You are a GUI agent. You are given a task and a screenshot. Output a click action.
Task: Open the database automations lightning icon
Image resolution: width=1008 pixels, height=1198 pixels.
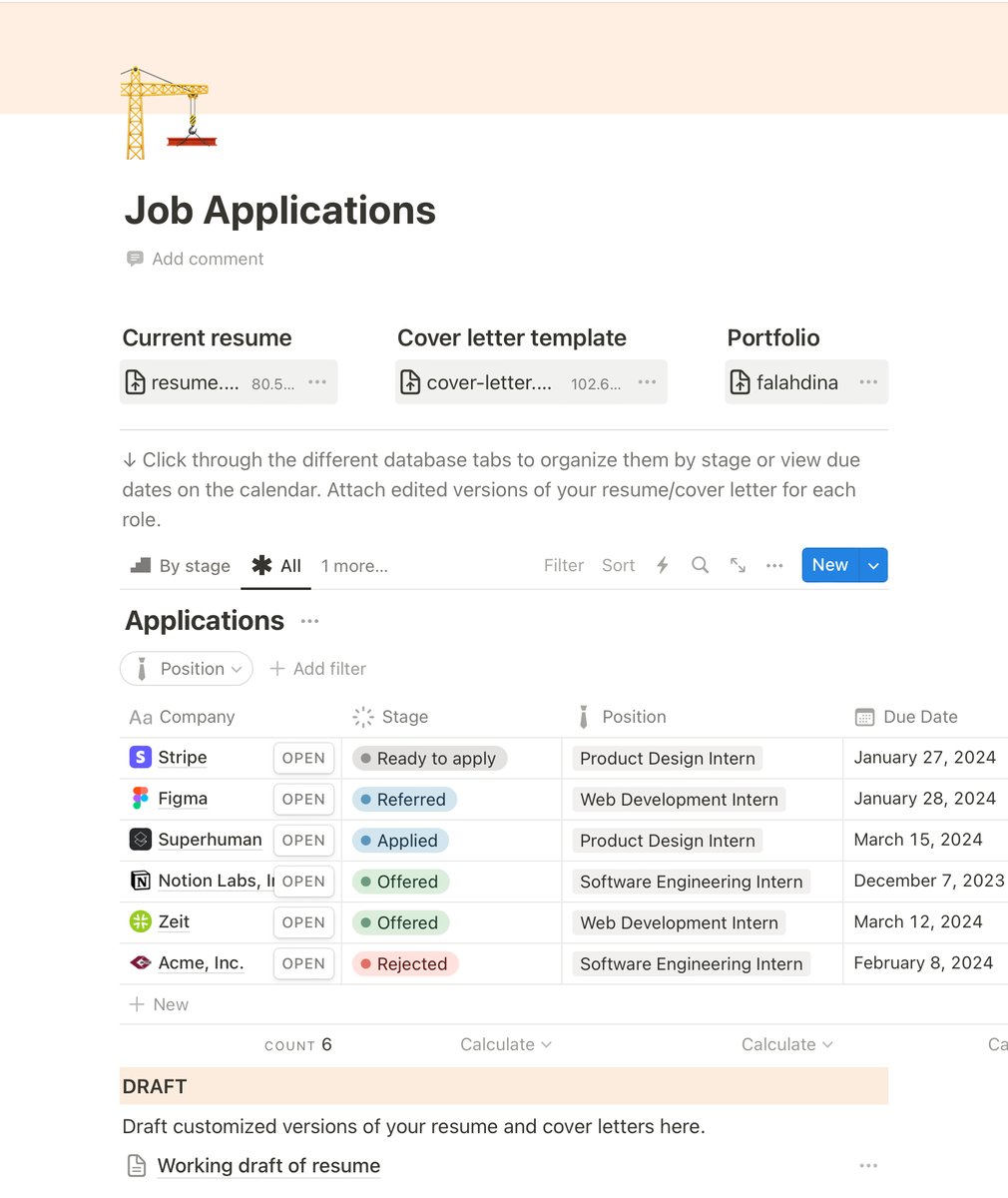(663, 565)
